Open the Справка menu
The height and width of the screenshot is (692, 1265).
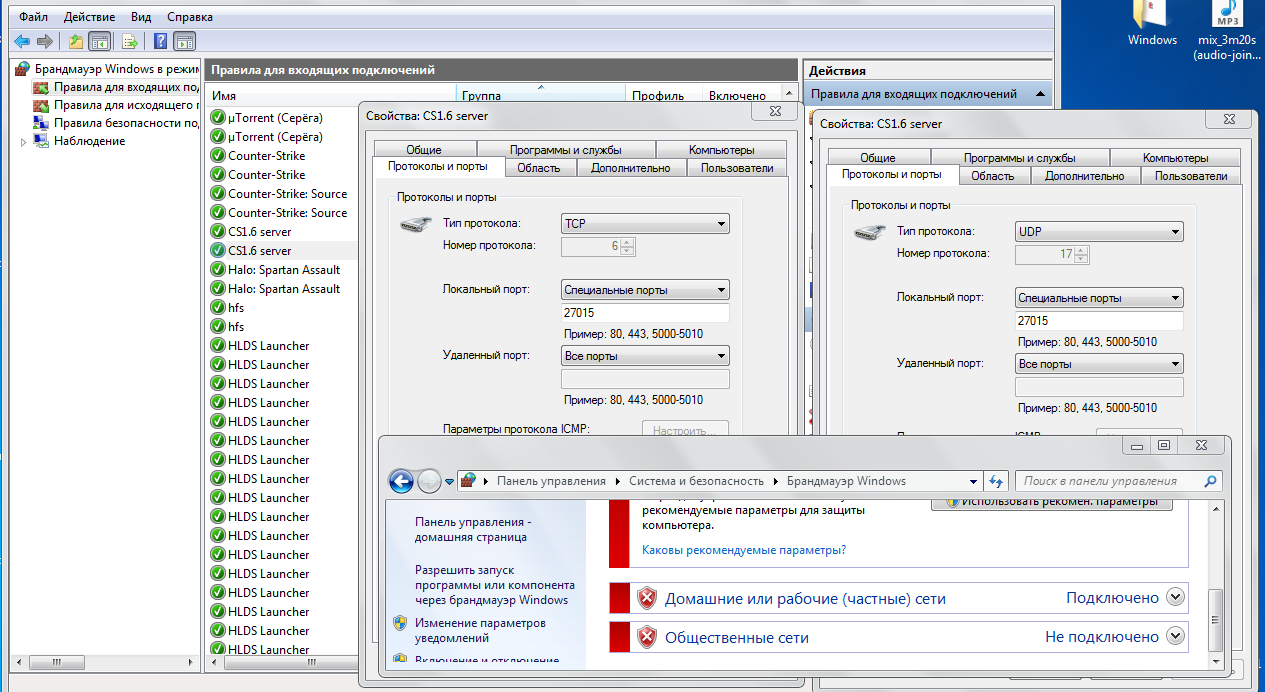[x=190, y=17]
